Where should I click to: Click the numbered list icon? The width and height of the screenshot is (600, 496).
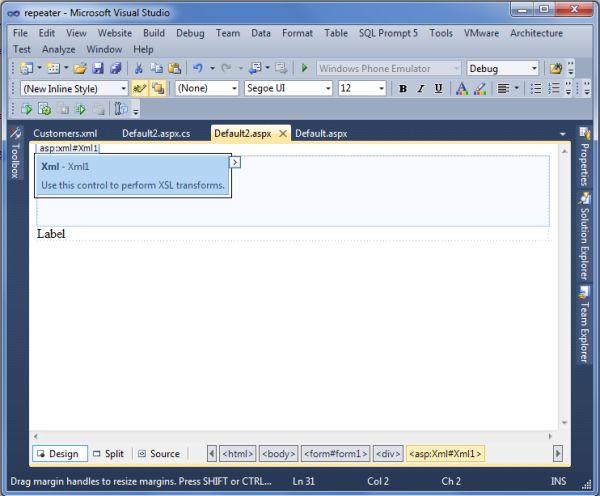coord(554,89)
